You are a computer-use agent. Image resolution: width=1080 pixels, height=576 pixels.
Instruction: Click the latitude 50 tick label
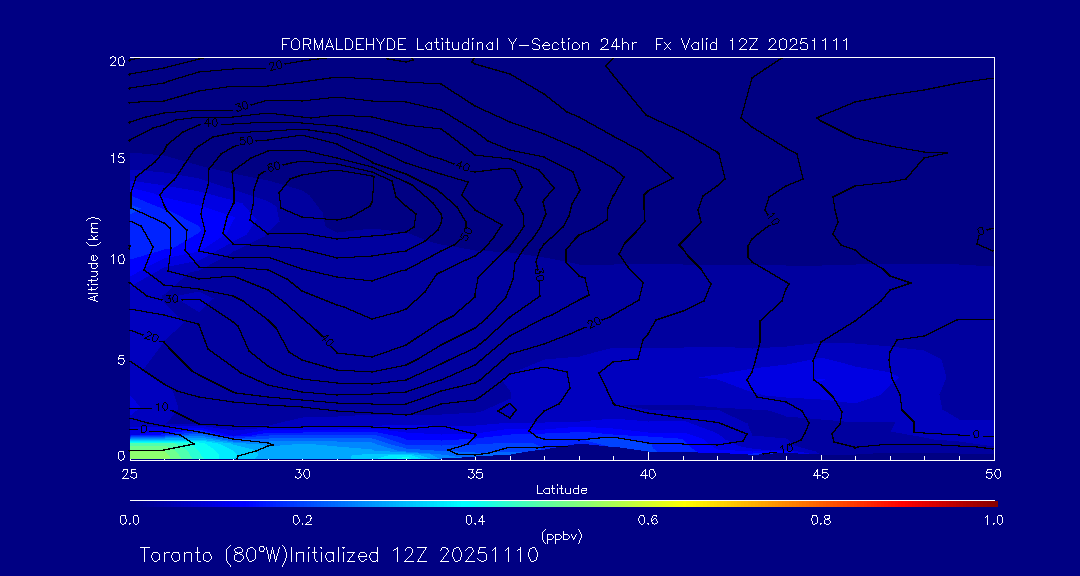pyautogui.click(x=994, y=473)
